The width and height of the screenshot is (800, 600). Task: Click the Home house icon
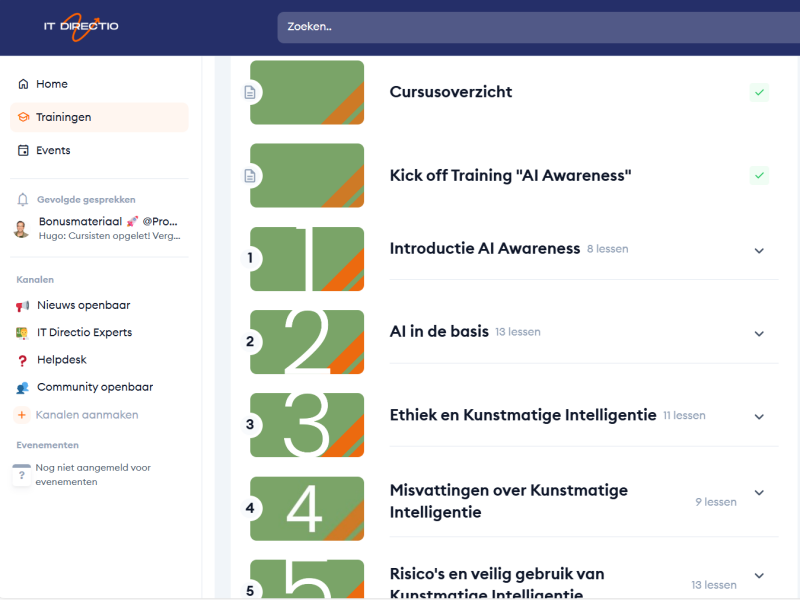pos(23,84)
